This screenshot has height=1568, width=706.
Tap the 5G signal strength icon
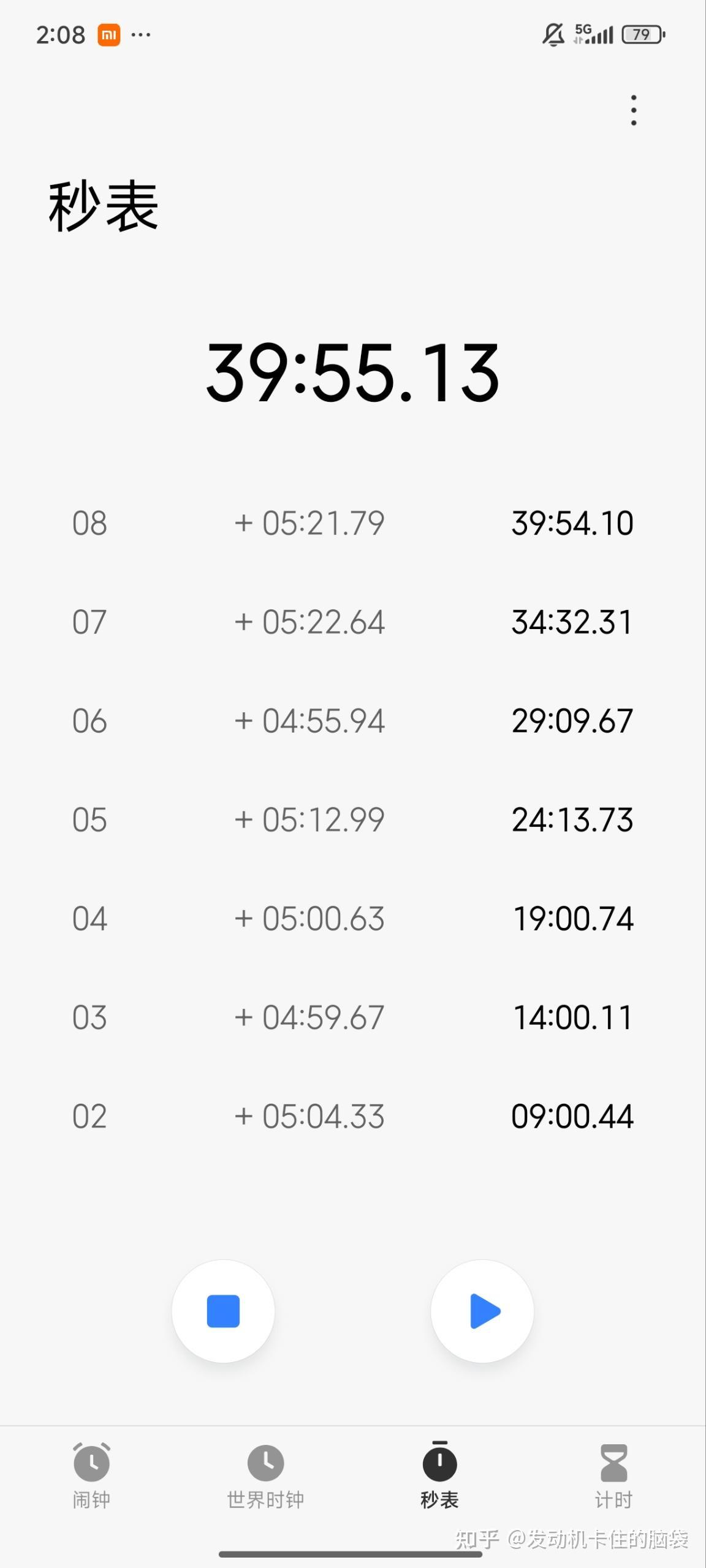click(593, 35)
